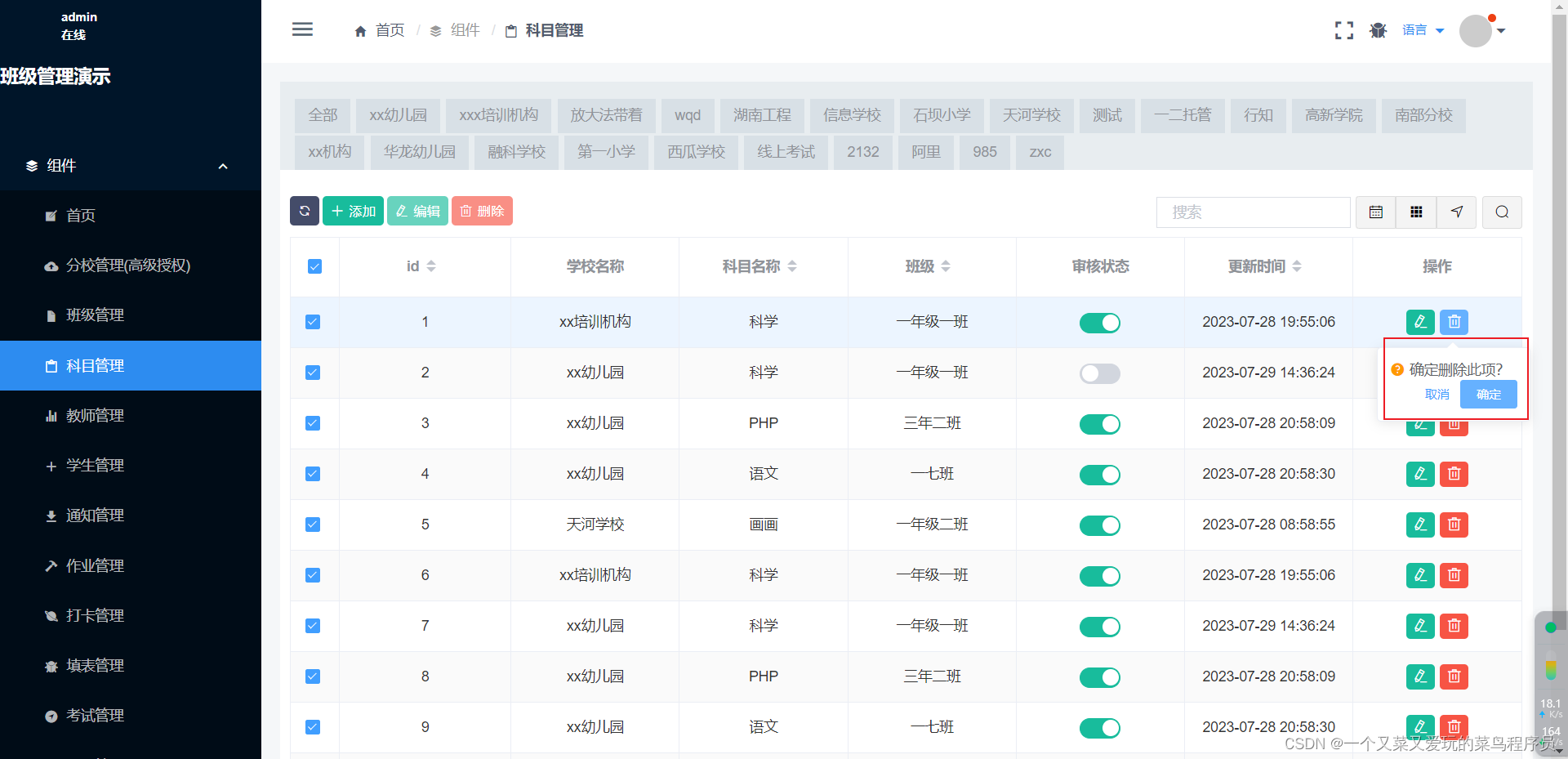
Task: Edit row 7 with pencil icon
Action: pyautogui.click(x=1420, y=626)
